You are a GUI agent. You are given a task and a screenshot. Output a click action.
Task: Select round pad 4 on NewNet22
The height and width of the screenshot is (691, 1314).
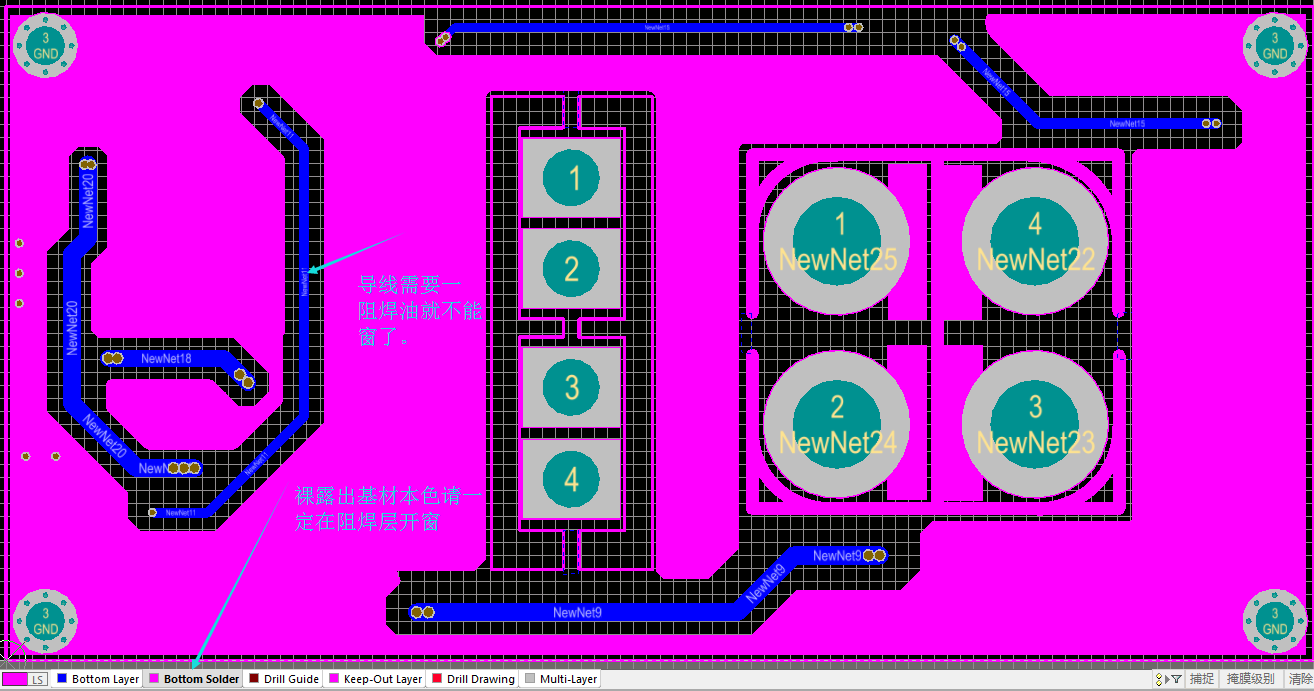pyautogui.click(x=1035, y=241)
